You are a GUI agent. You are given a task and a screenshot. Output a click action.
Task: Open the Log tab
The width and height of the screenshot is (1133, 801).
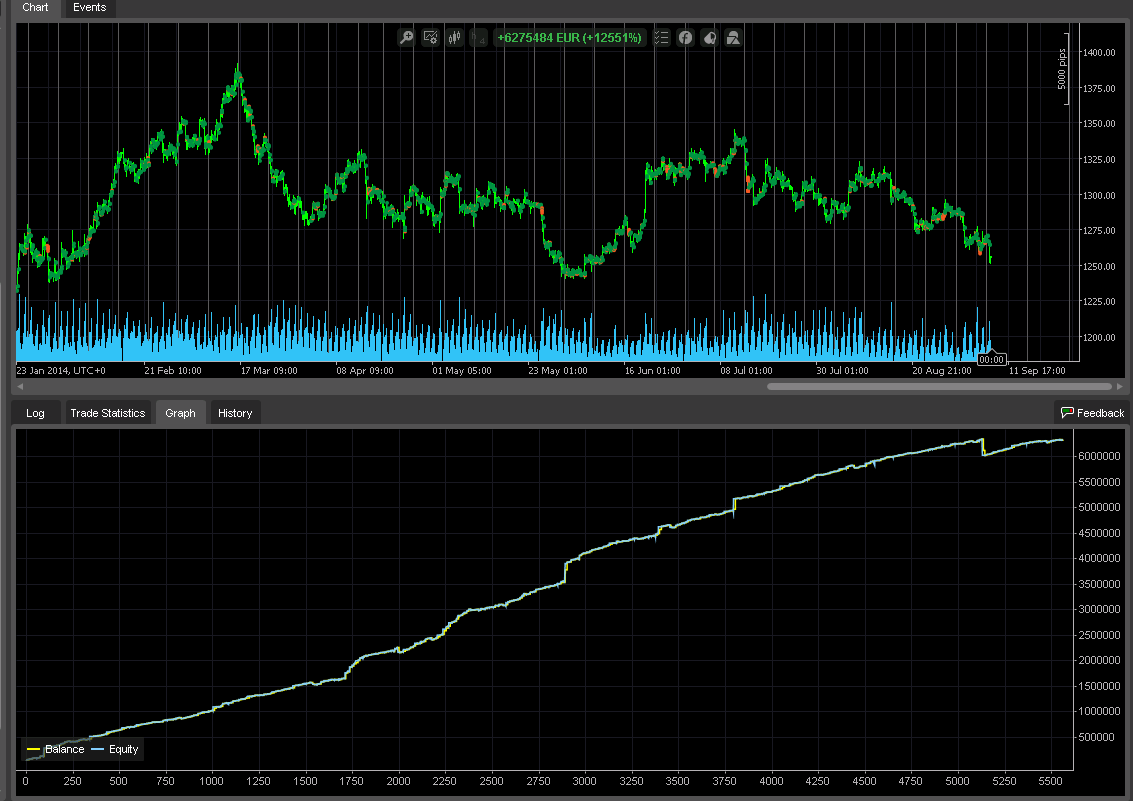pyautogui.click(x=35, y=413)
